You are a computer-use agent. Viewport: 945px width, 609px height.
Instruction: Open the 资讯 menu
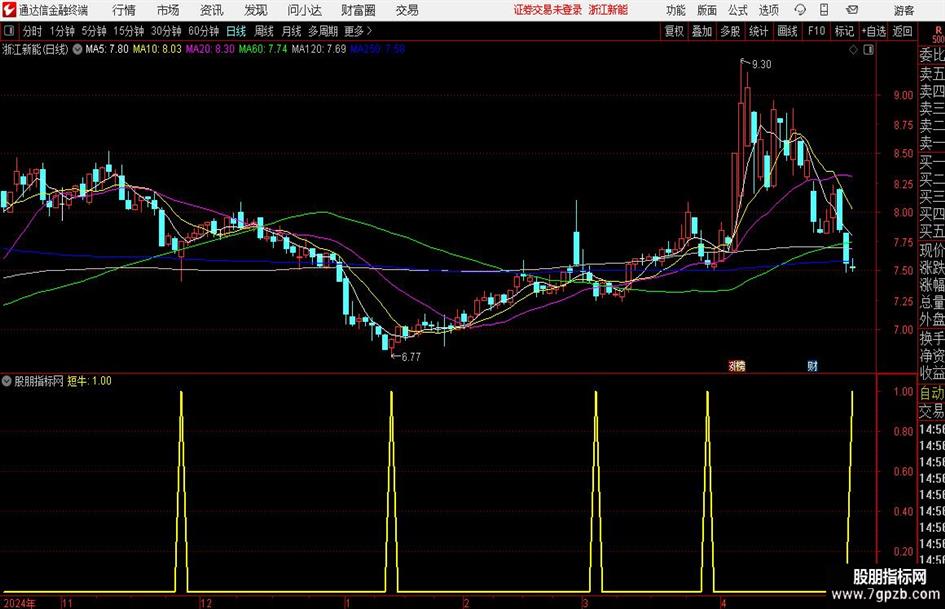[x=212, y=10]
